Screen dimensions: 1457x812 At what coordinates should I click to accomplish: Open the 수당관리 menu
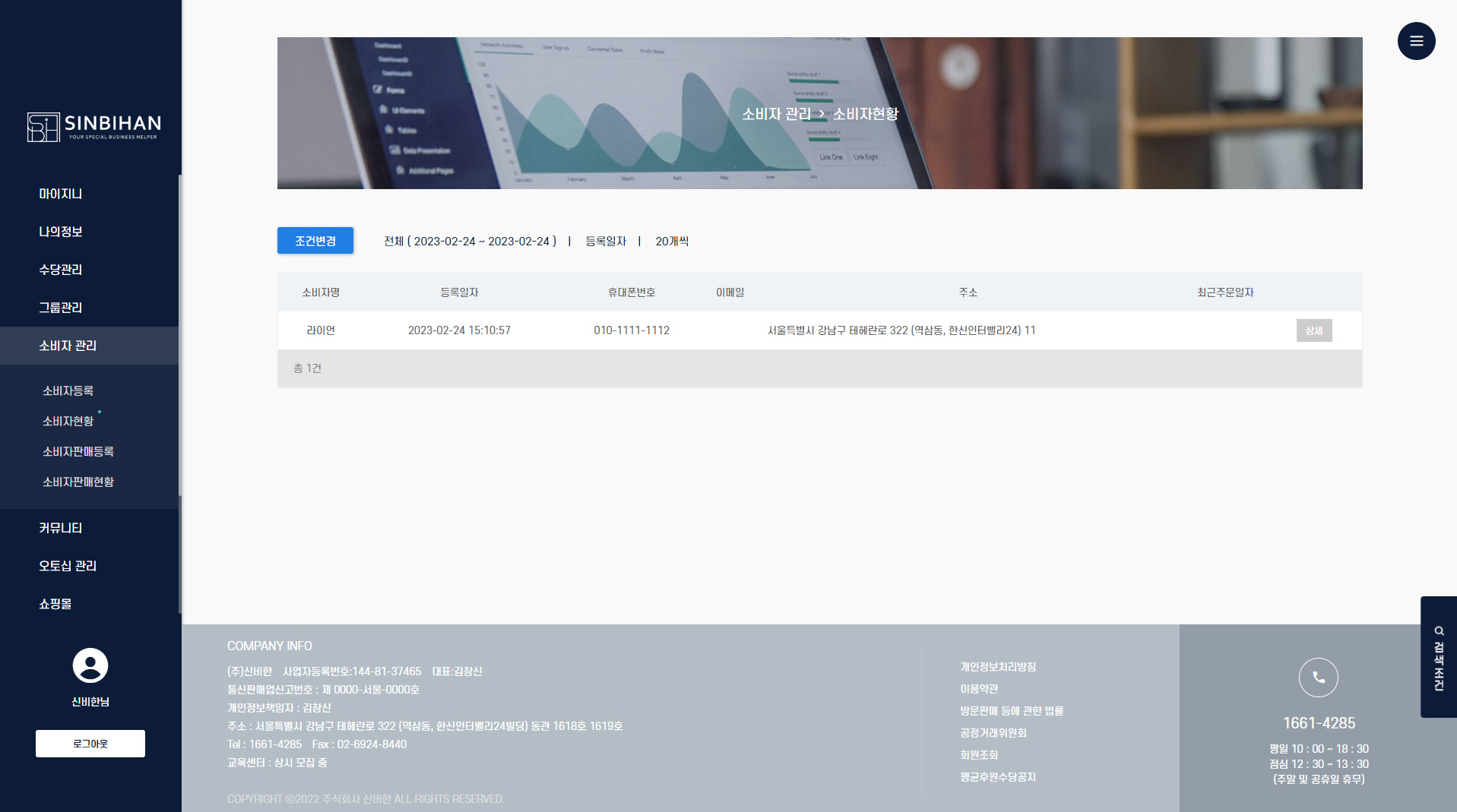click(x=61, y=270)
